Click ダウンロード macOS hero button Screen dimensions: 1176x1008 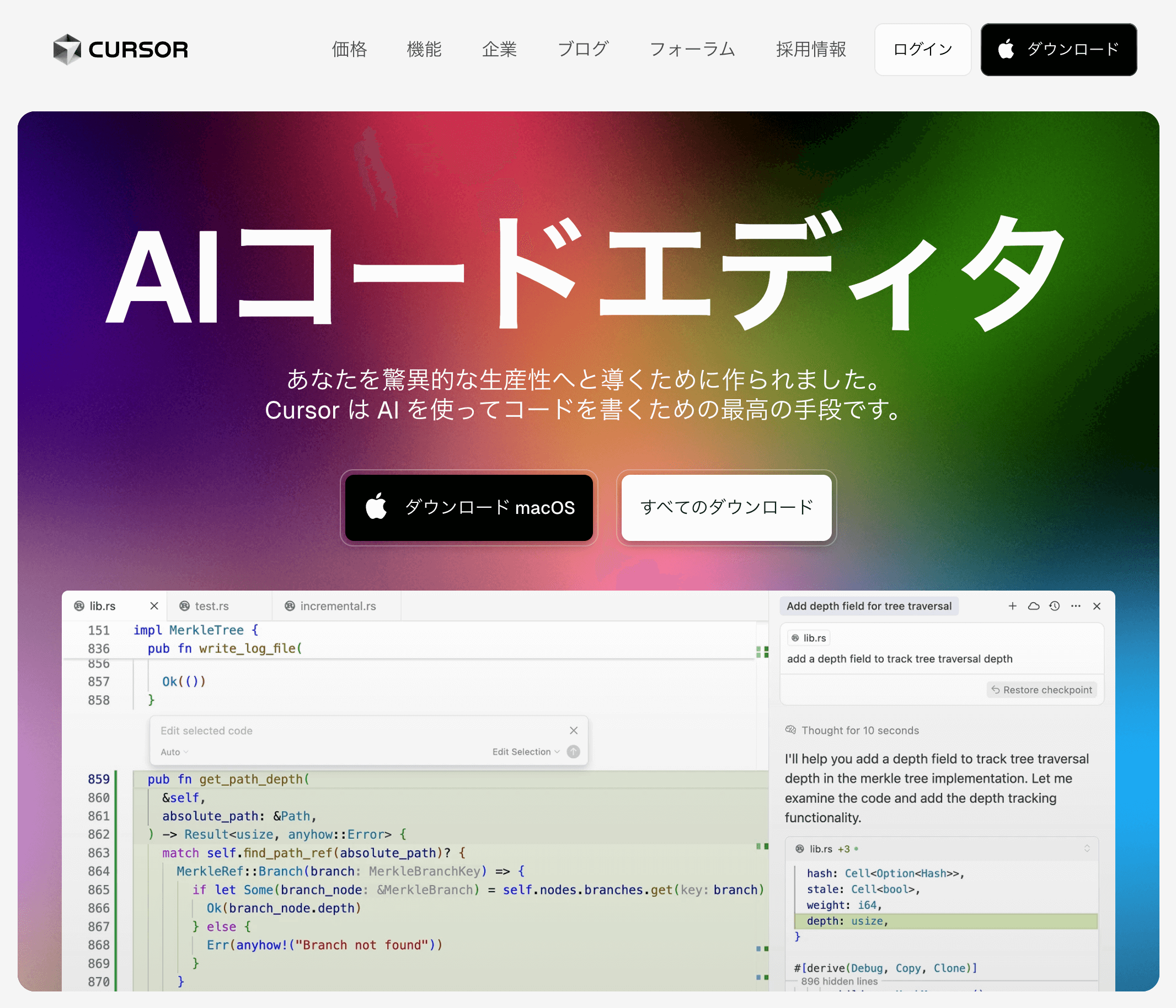tap(469, 508)
